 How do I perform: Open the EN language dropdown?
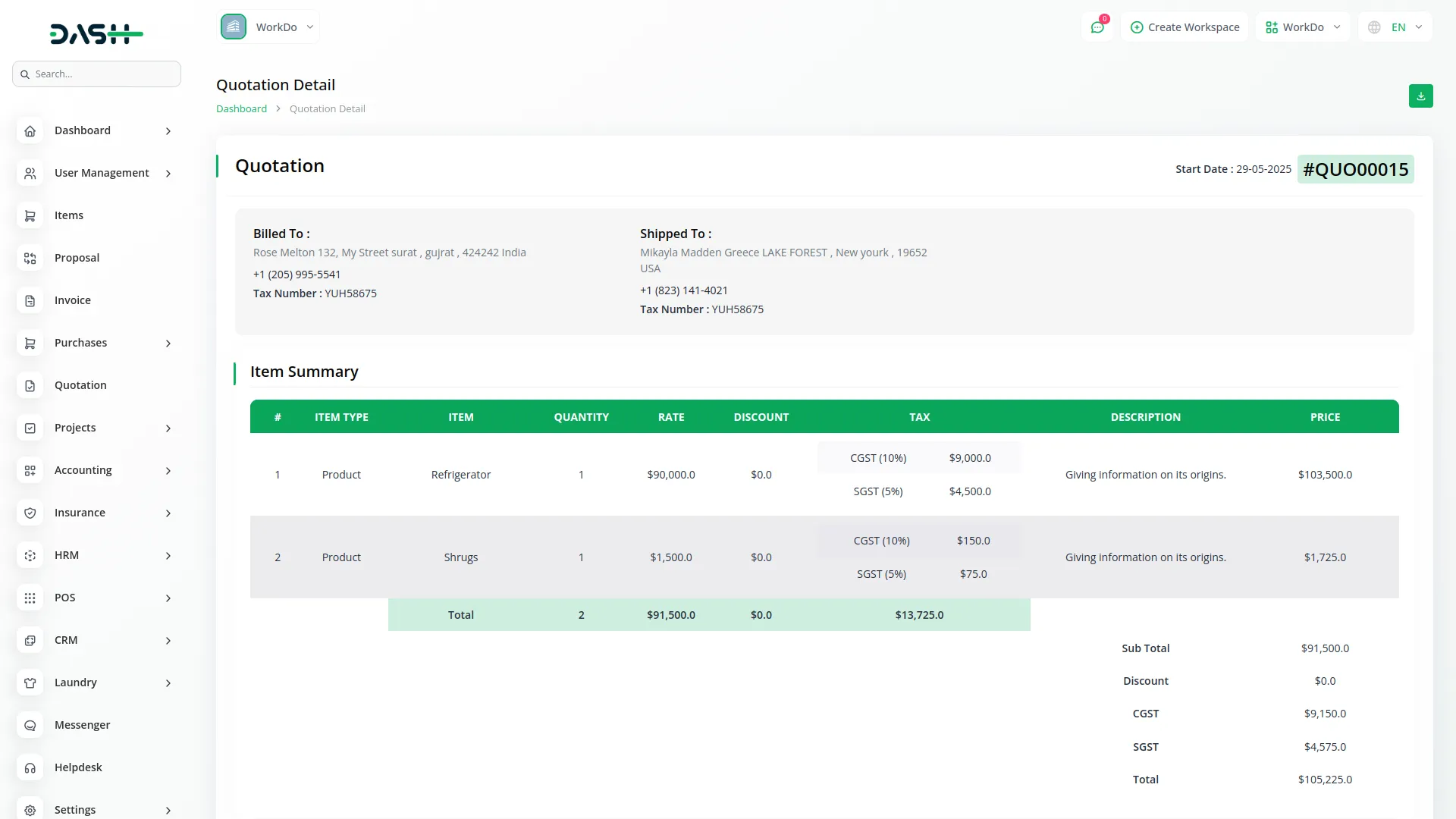(x=1395, y=27)
